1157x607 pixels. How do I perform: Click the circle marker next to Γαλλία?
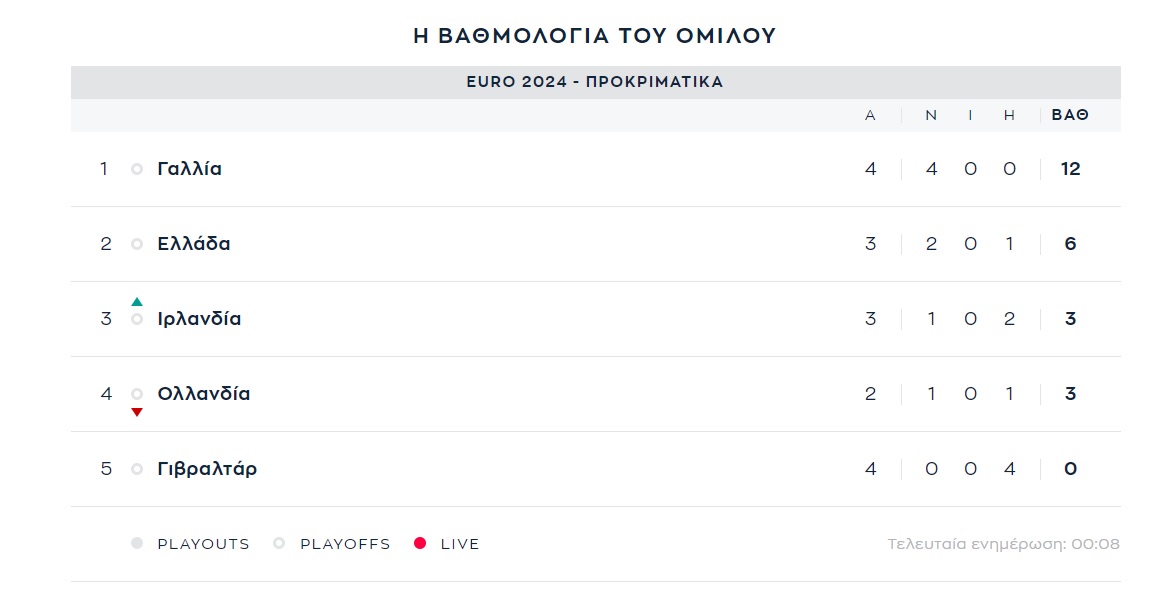point(137,169)
